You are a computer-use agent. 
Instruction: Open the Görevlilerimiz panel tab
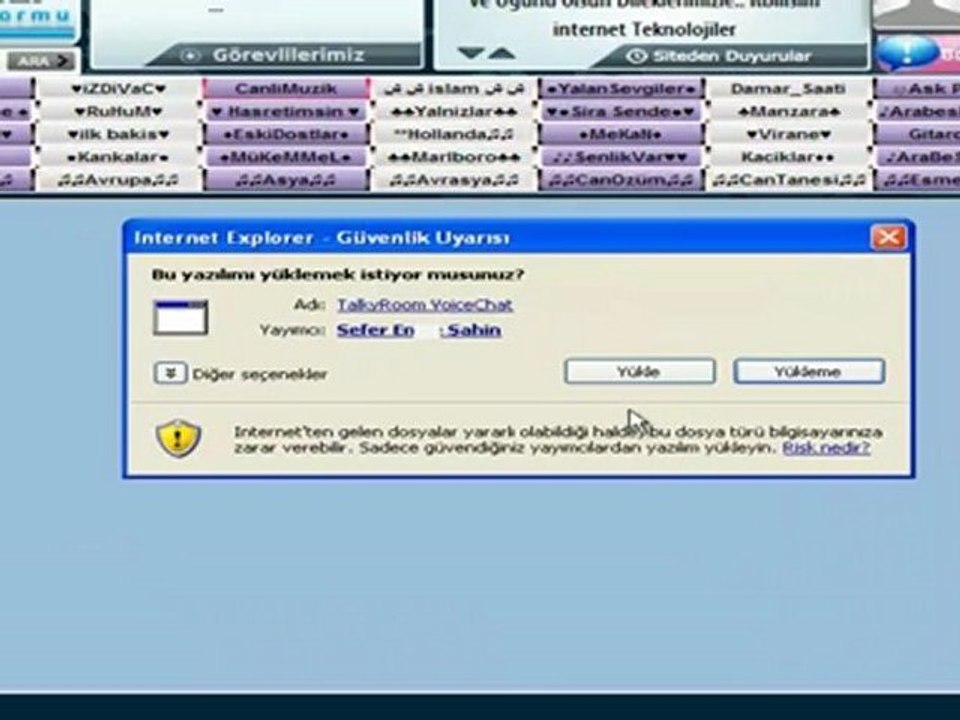288,55
